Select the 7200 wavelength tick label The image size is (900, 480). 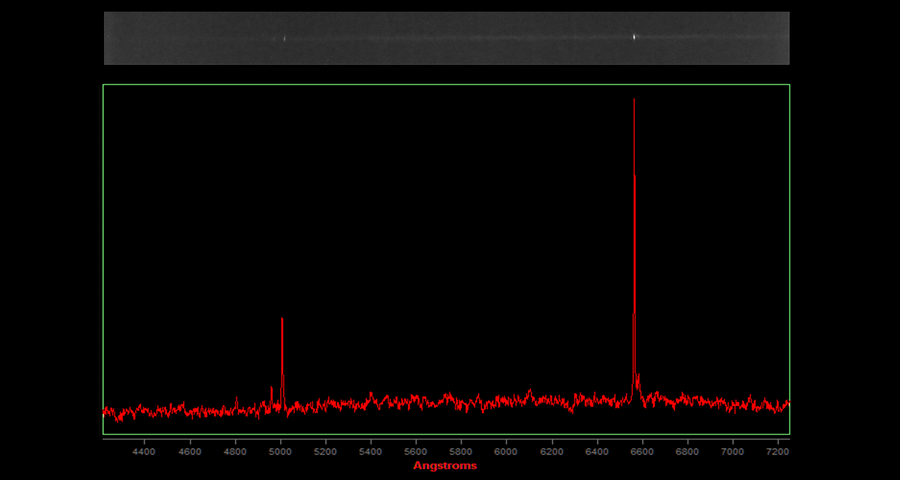[778, 451]
